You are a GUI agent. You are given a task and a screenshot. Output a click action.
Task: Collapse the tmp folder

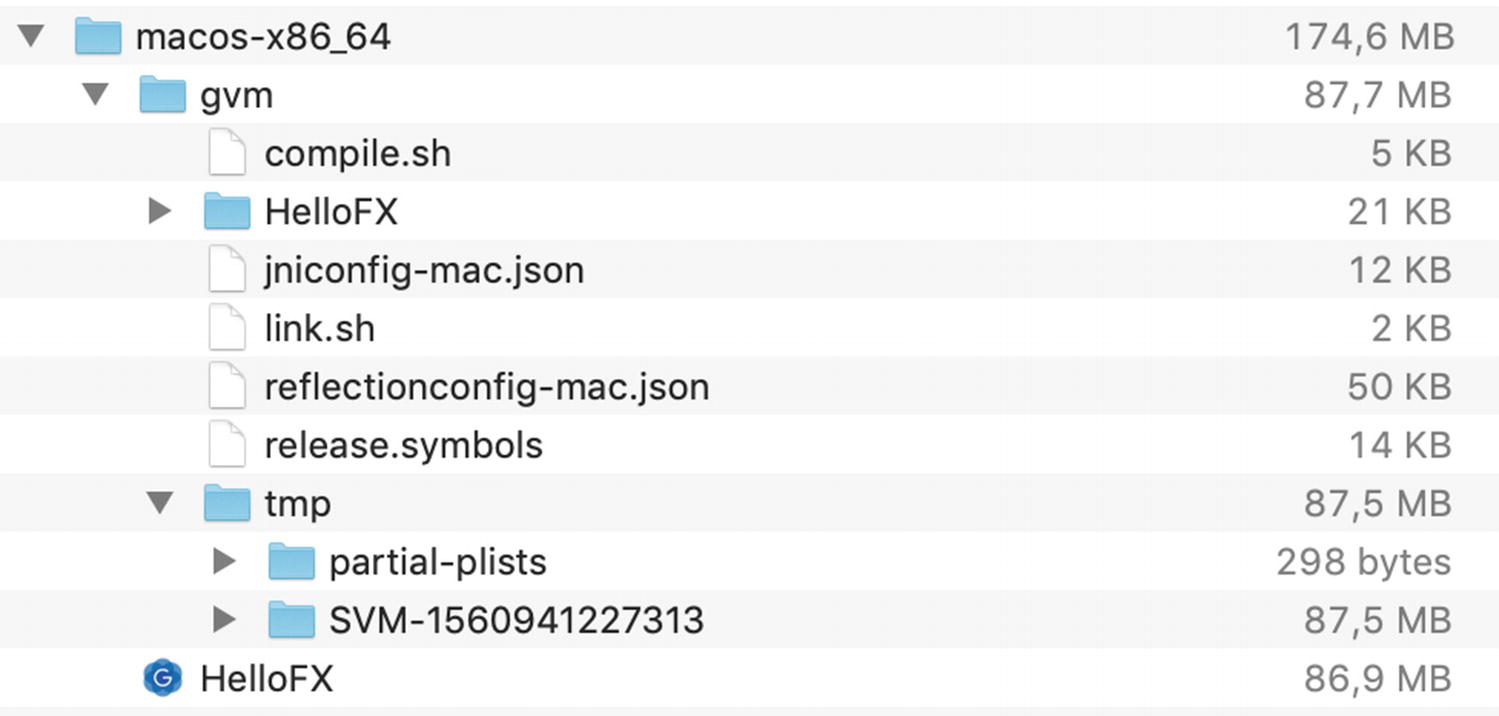162,503
